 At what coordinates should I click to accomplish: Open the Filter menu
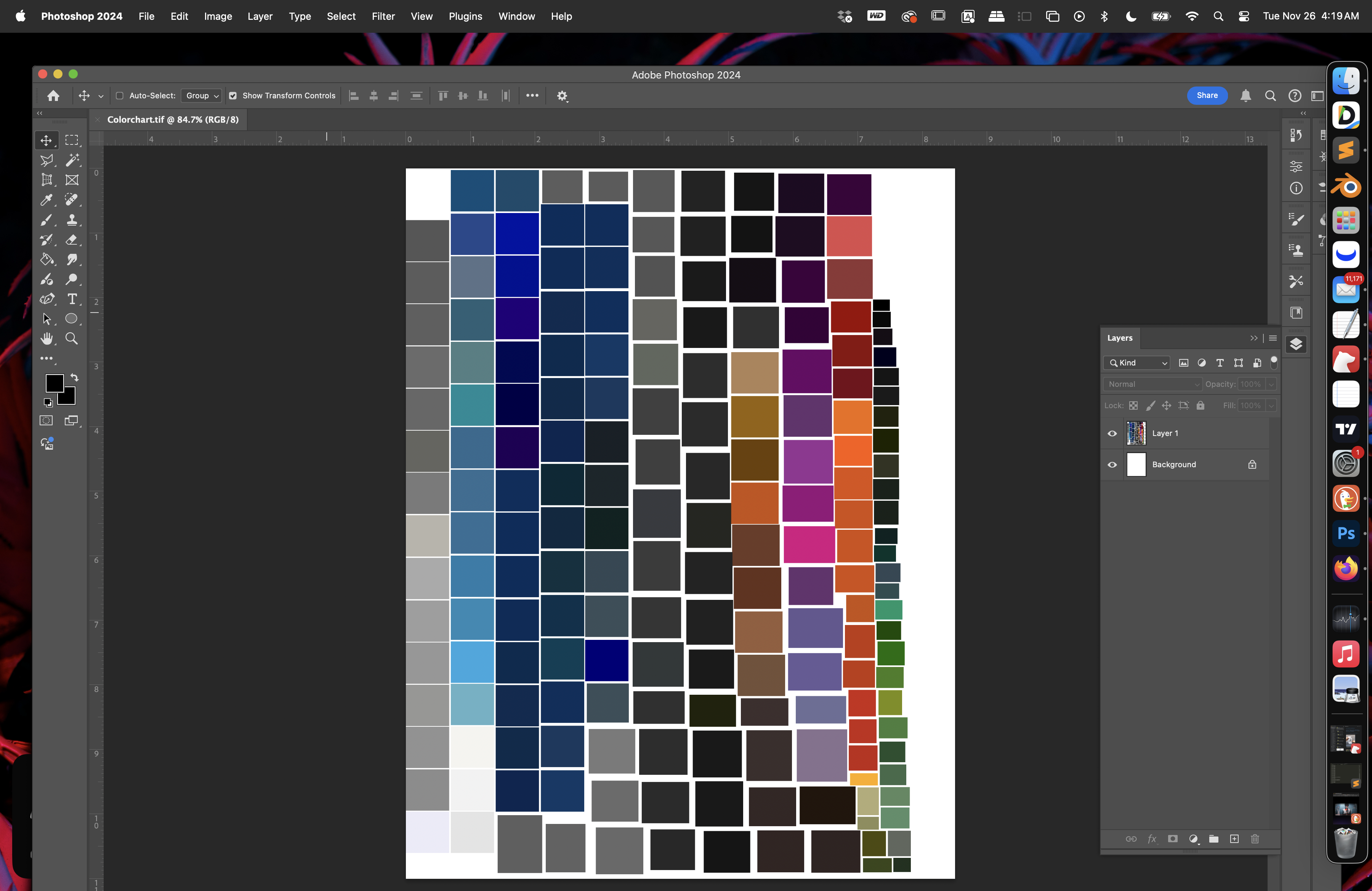383,16
